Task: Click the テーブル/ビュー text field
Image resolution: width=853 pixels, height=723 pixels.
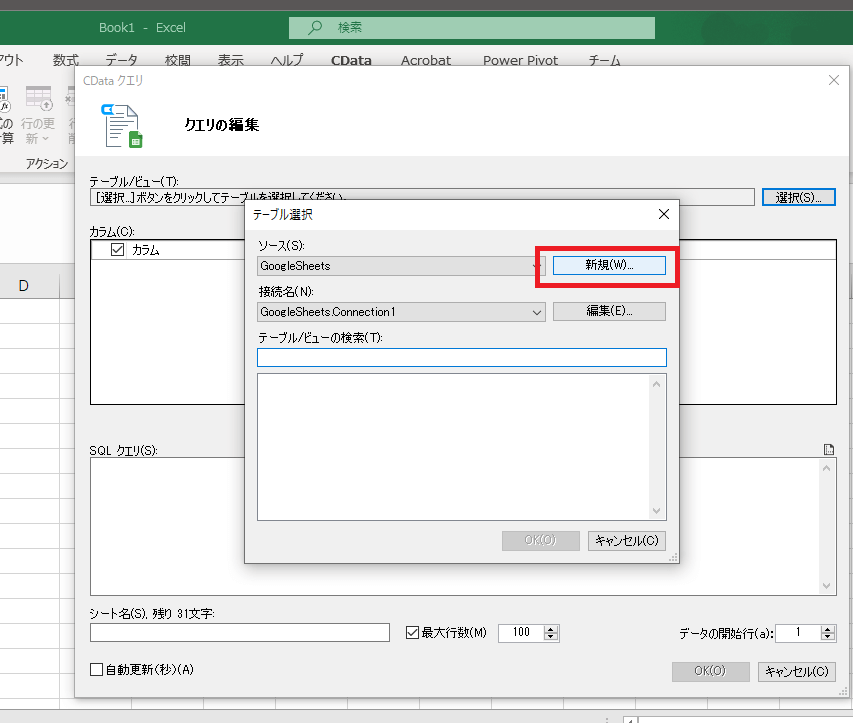Action: coord(422,197)
